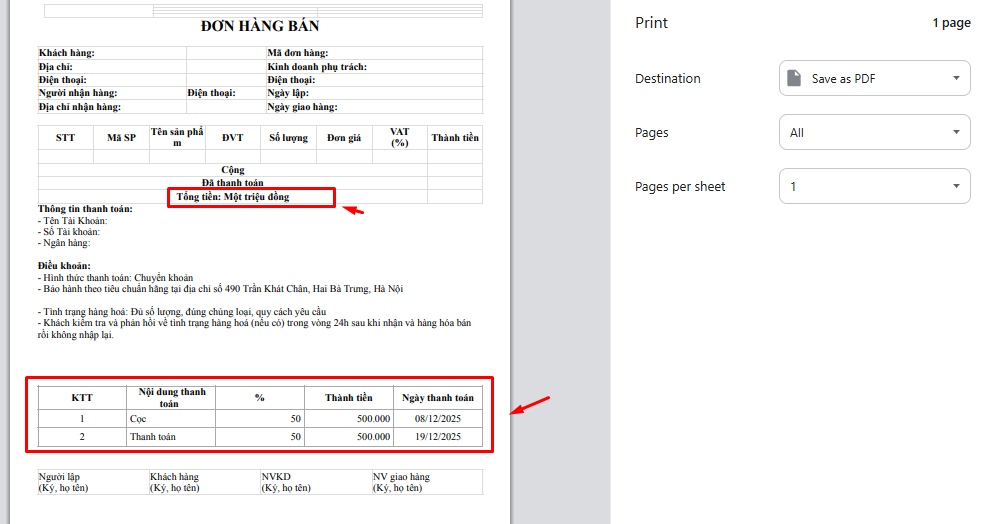Click the red arrow beside the payment table
The height and width of the screenshot is (524, 982).
click(530, 405)
